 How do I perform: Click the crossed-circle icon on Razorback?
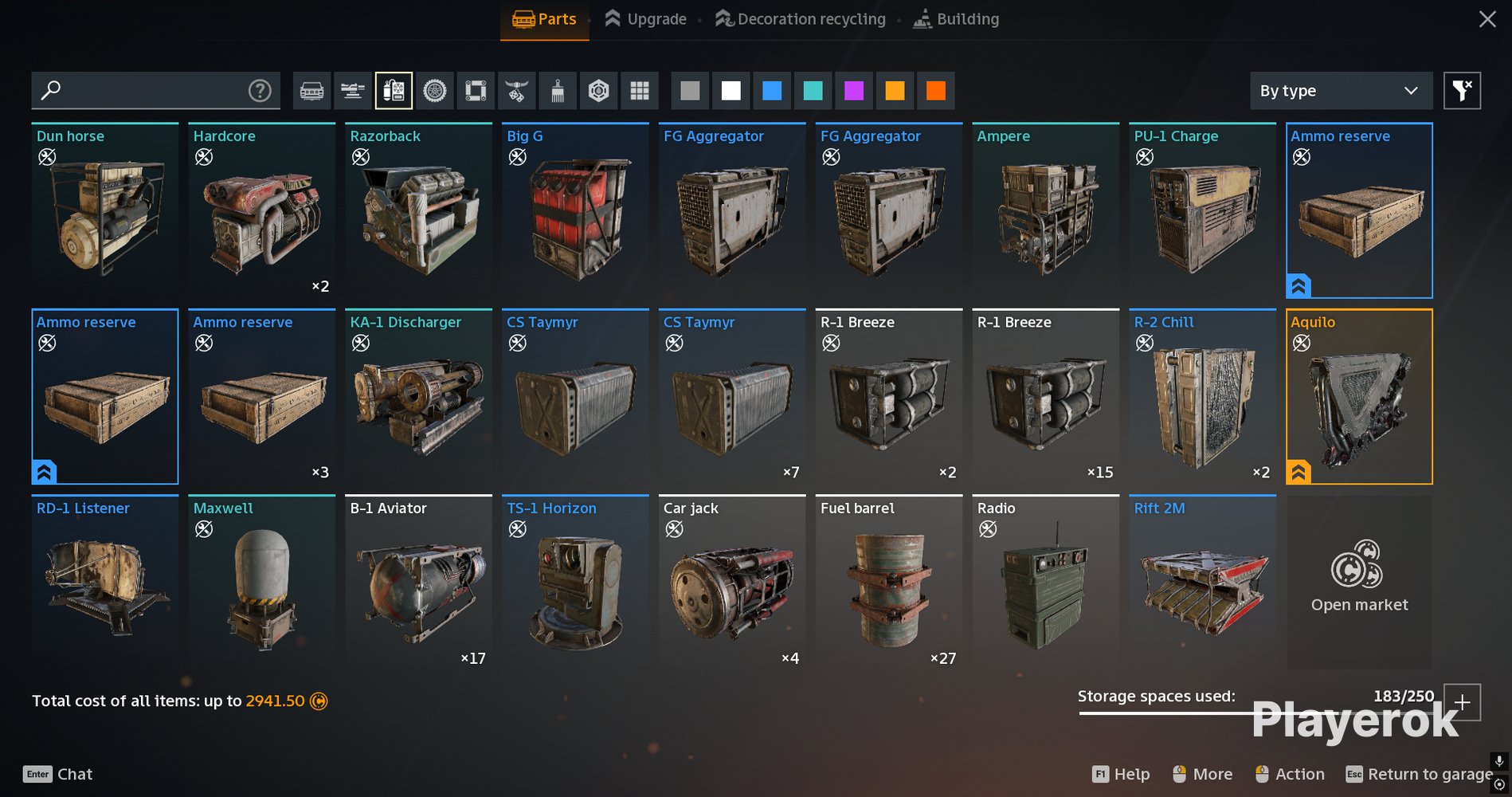361,157
